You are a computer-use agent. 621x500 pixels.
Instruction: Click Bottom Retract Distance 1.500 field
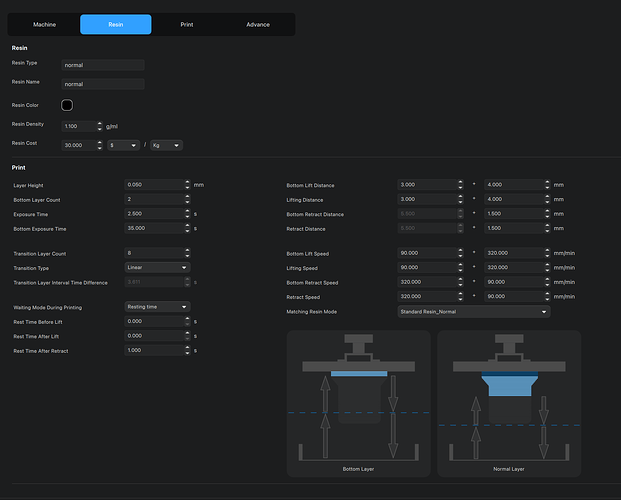pyautogui.click(x=514, y=214)
